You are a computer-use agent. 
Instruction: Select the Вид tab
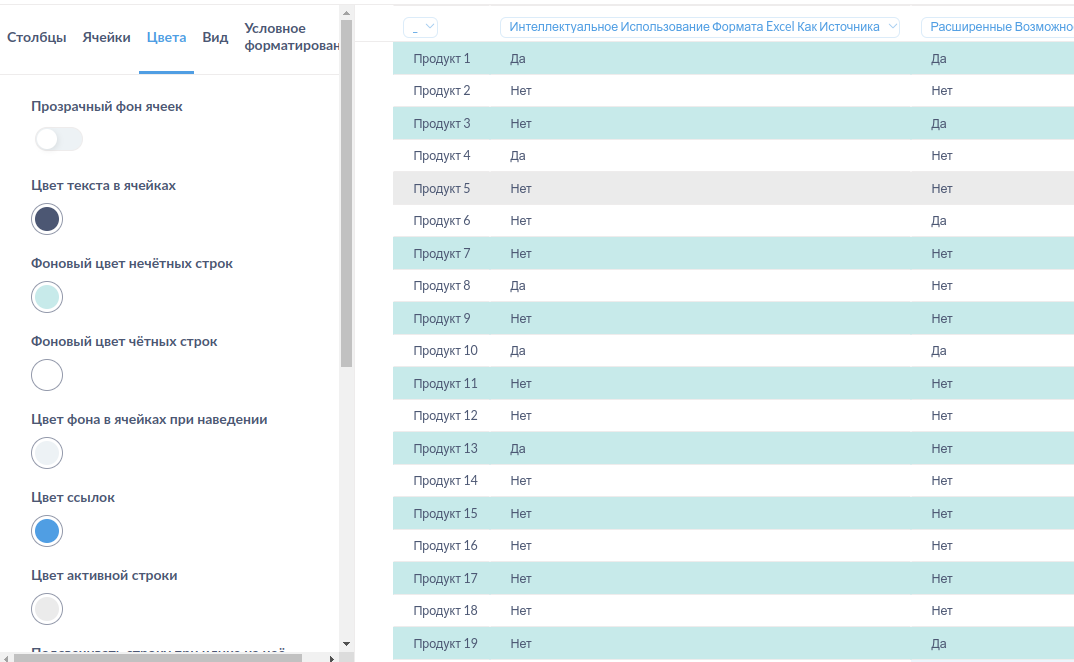pos(215,38)
